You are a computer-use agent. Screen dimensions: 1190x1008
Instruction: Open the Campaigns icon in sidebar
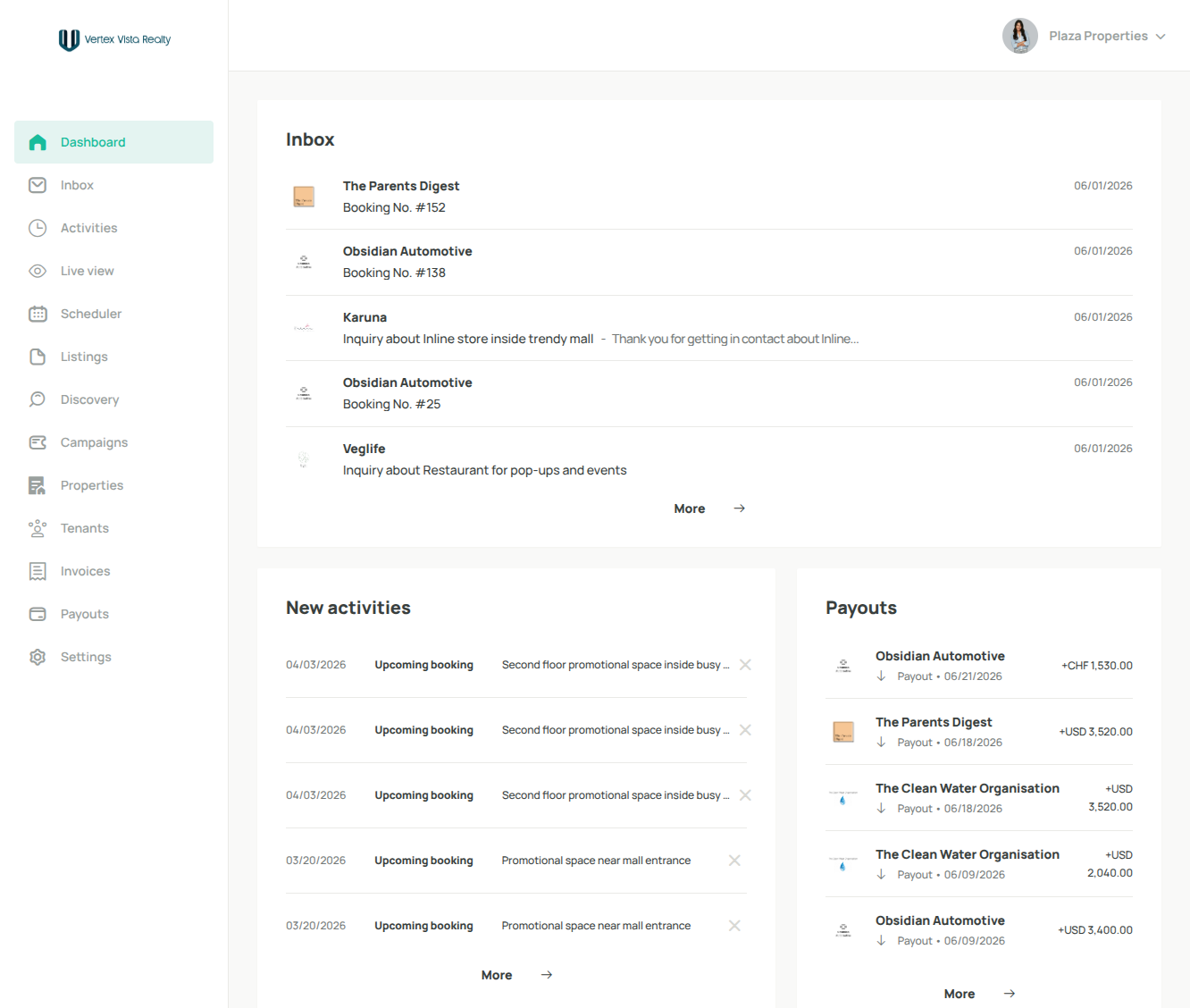[x=38, y=442]
